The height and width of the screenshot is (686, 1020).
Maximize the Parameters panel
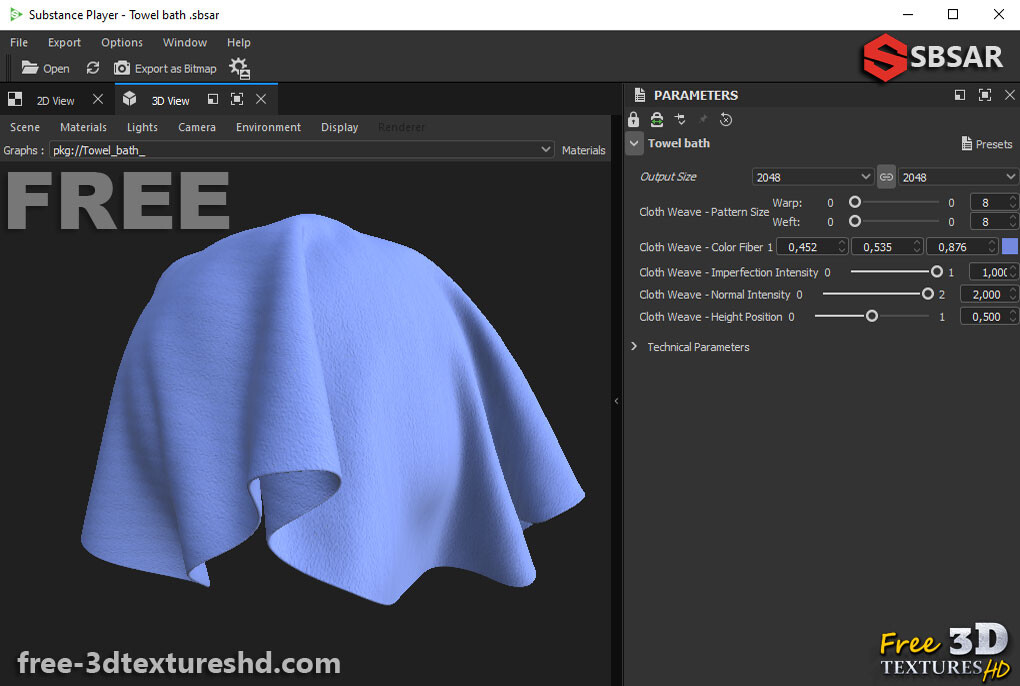[x=985, y=95]
